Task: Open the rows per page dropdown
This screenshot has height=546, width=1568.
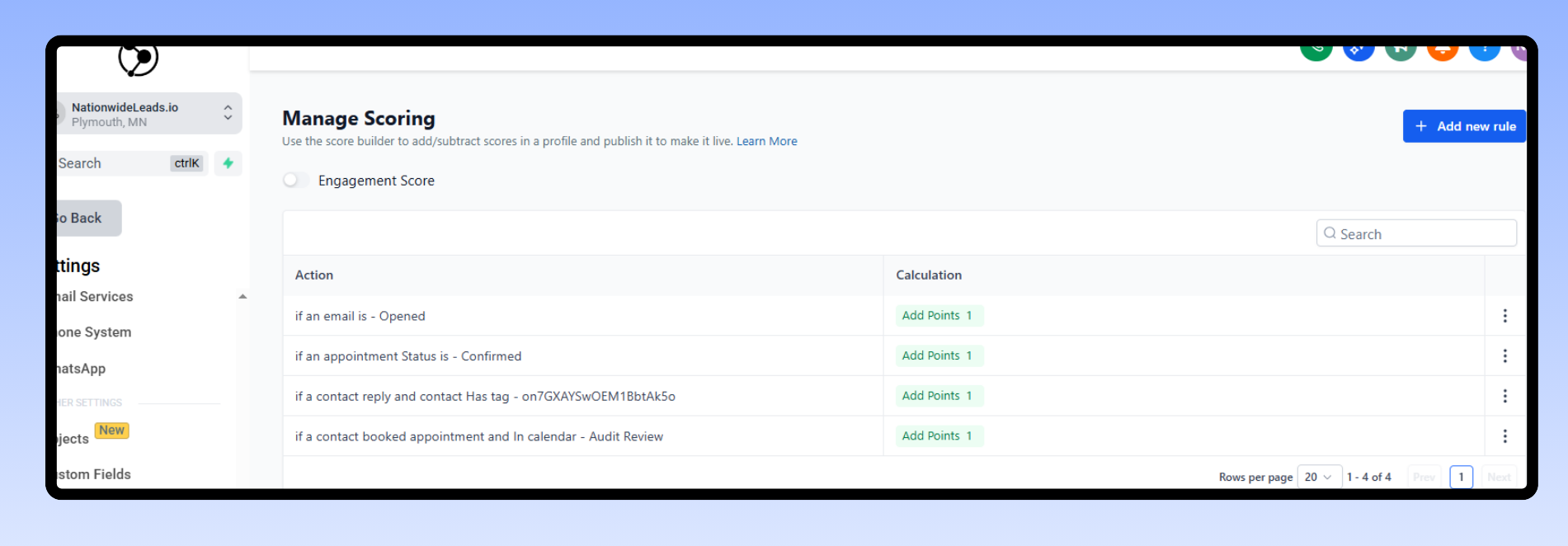Action: tap(1318, 477)
